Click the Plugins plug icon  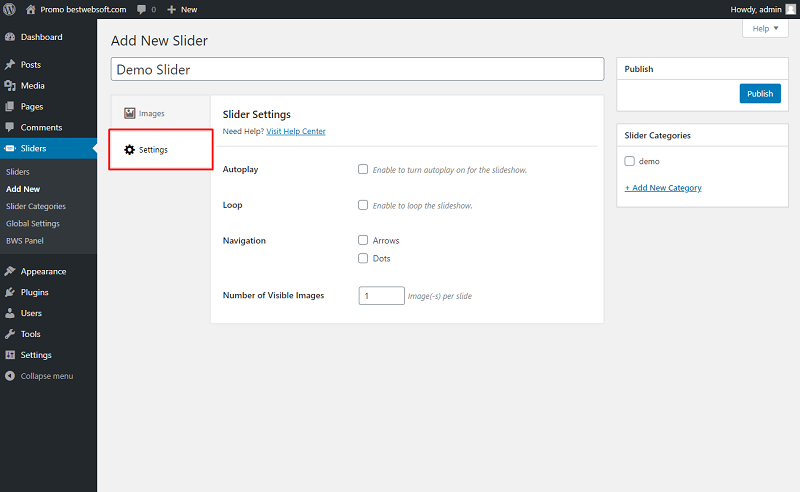10,292
